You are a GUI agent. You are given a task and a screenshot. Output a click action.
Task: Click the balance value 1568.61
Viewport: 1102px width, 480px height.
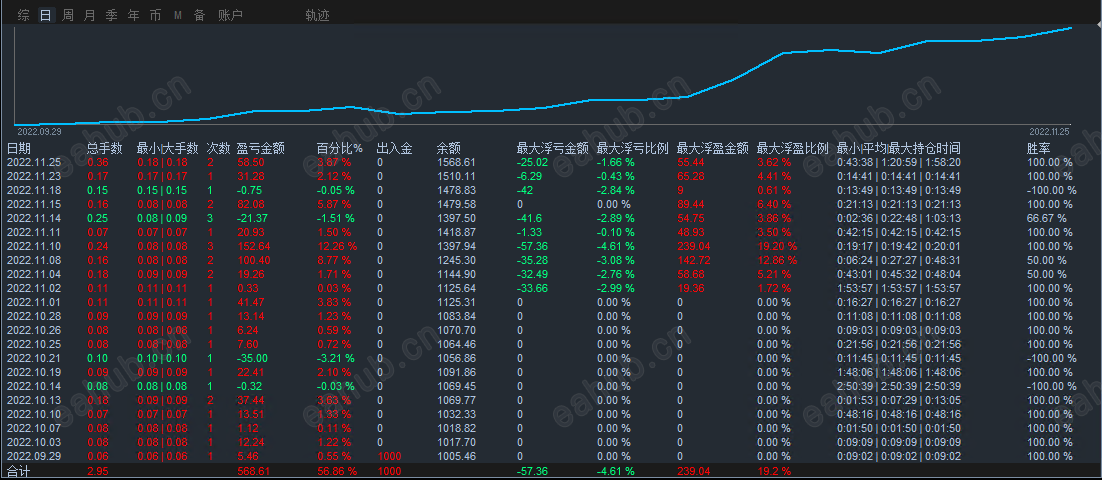(455, 162)
